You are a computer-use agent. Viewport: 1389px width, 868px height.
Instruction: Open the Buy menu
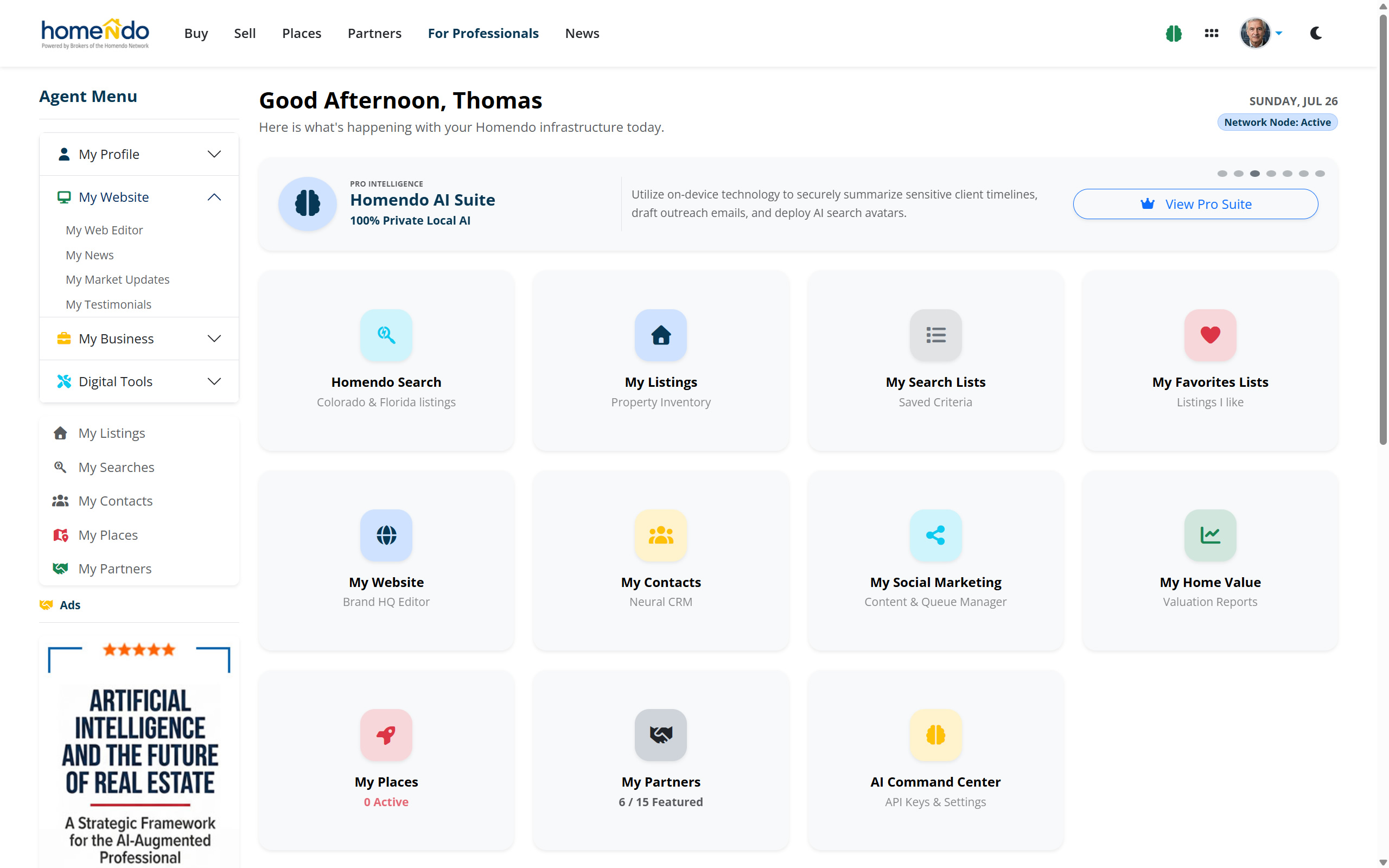(196, 33)
